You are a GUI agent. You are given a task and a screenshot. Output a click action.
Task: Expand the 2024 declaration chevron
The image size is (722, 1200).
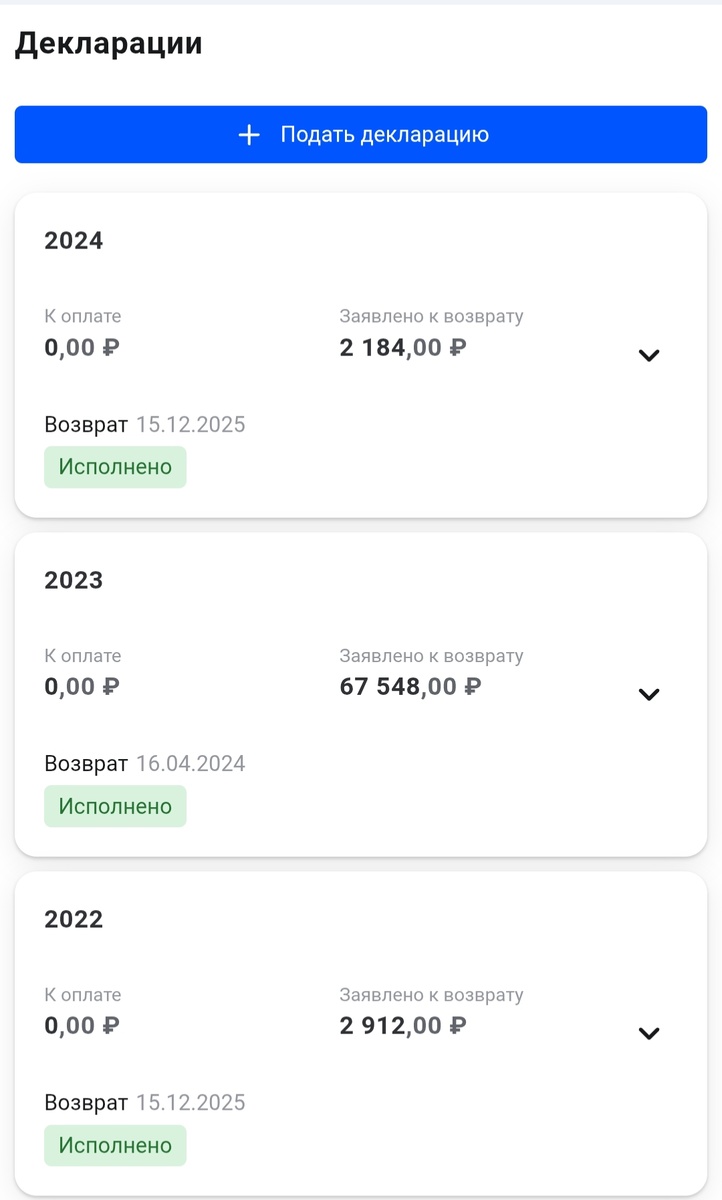pyautogui.click(x=649, y=355)
